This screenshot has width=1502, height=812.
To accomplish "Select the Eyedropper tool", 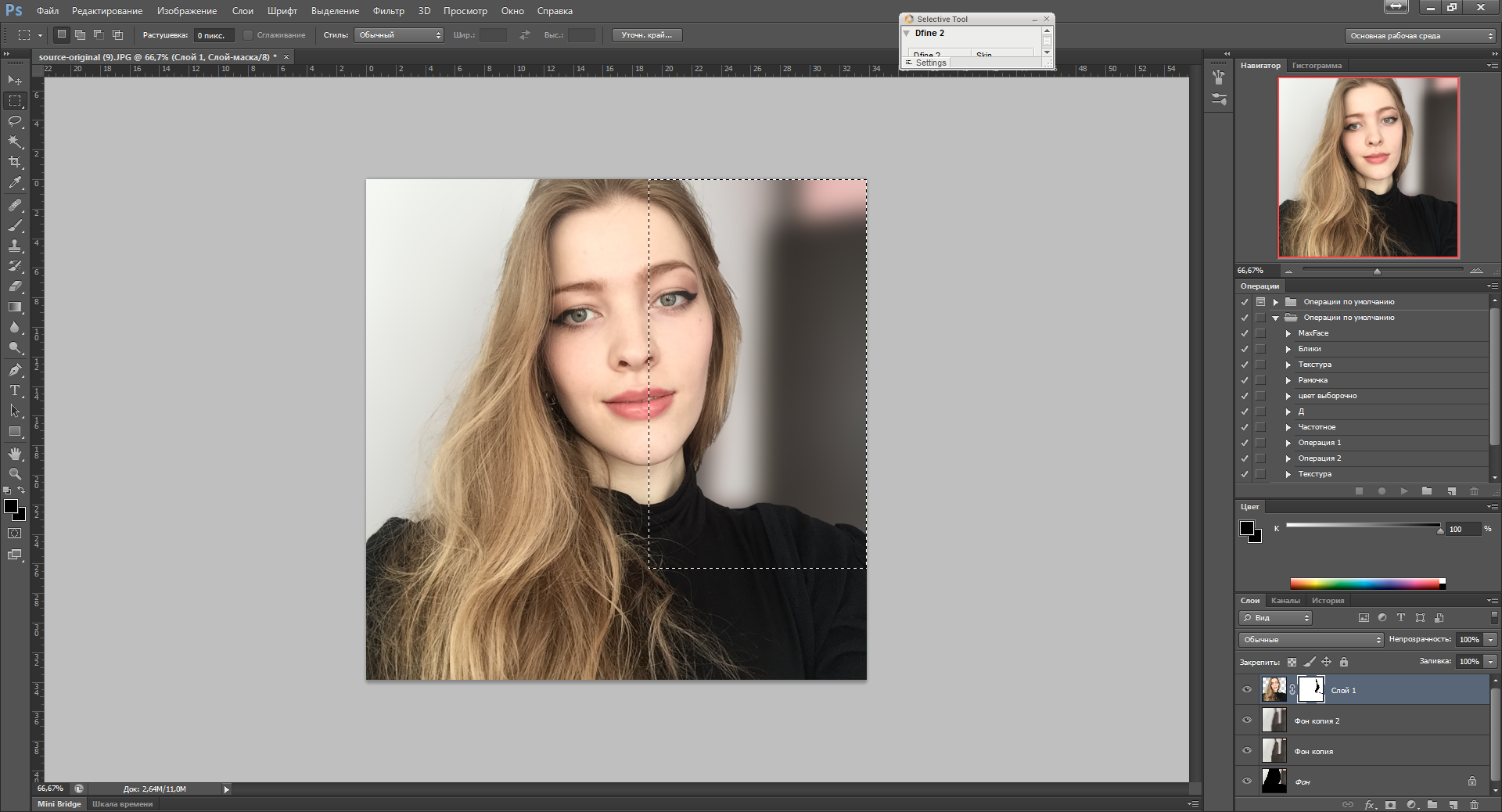I will point(15,183).
